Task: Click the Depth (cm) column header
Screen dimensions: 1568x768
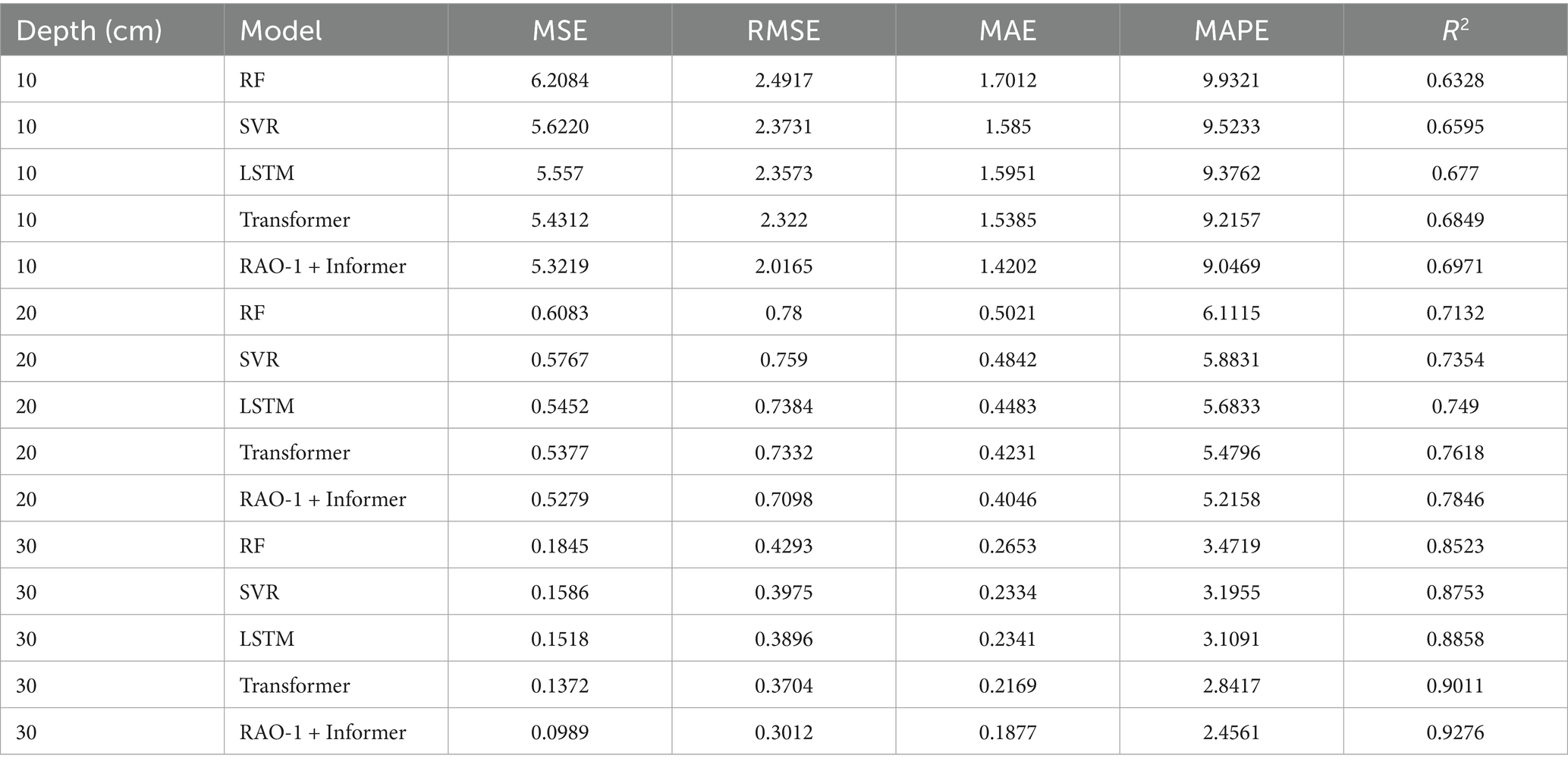Action: (x=89, y=30)
